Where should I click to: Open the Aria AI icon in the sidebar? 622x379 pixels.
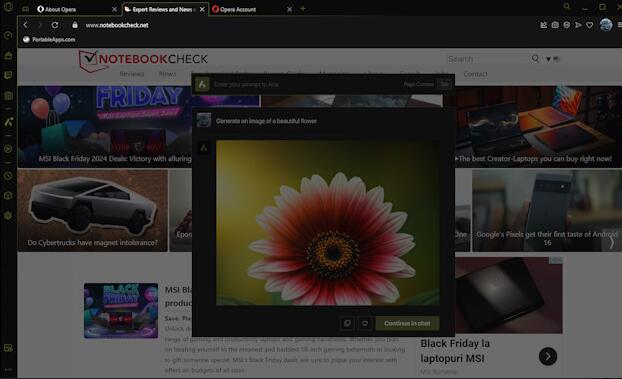(x=8, y=122)
